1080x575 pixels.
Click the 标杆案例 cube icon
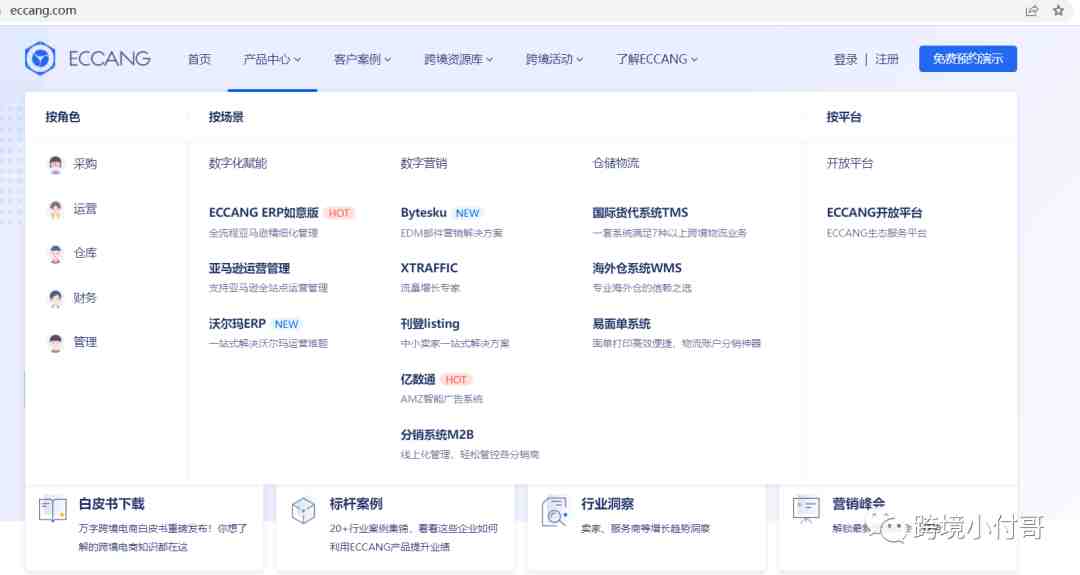coord(303,510)
